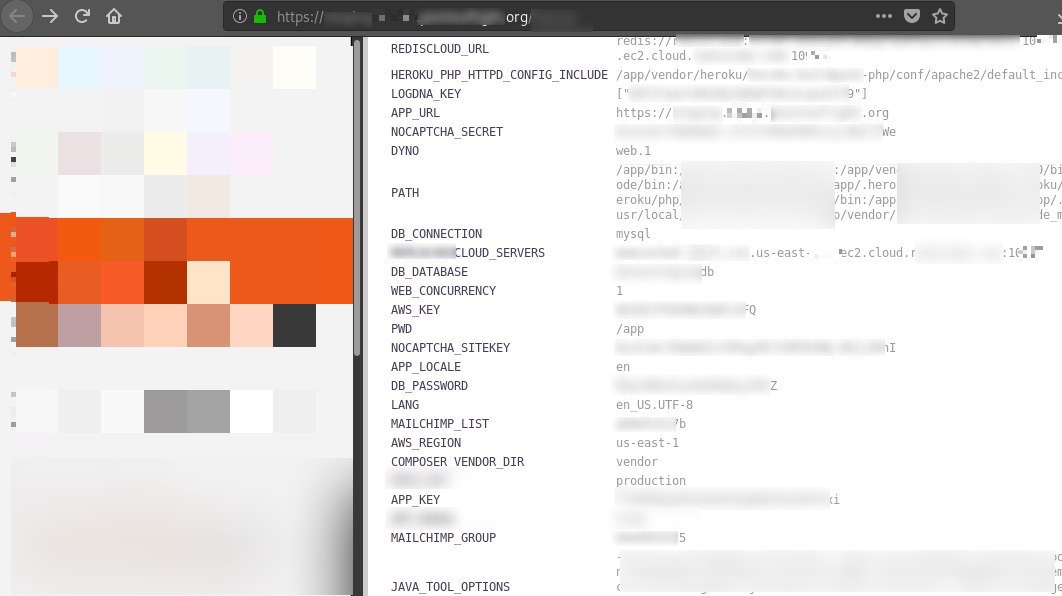Click the web.1 value
Viewport: 1062px width, 596px height.
click(x=633, y=150)
